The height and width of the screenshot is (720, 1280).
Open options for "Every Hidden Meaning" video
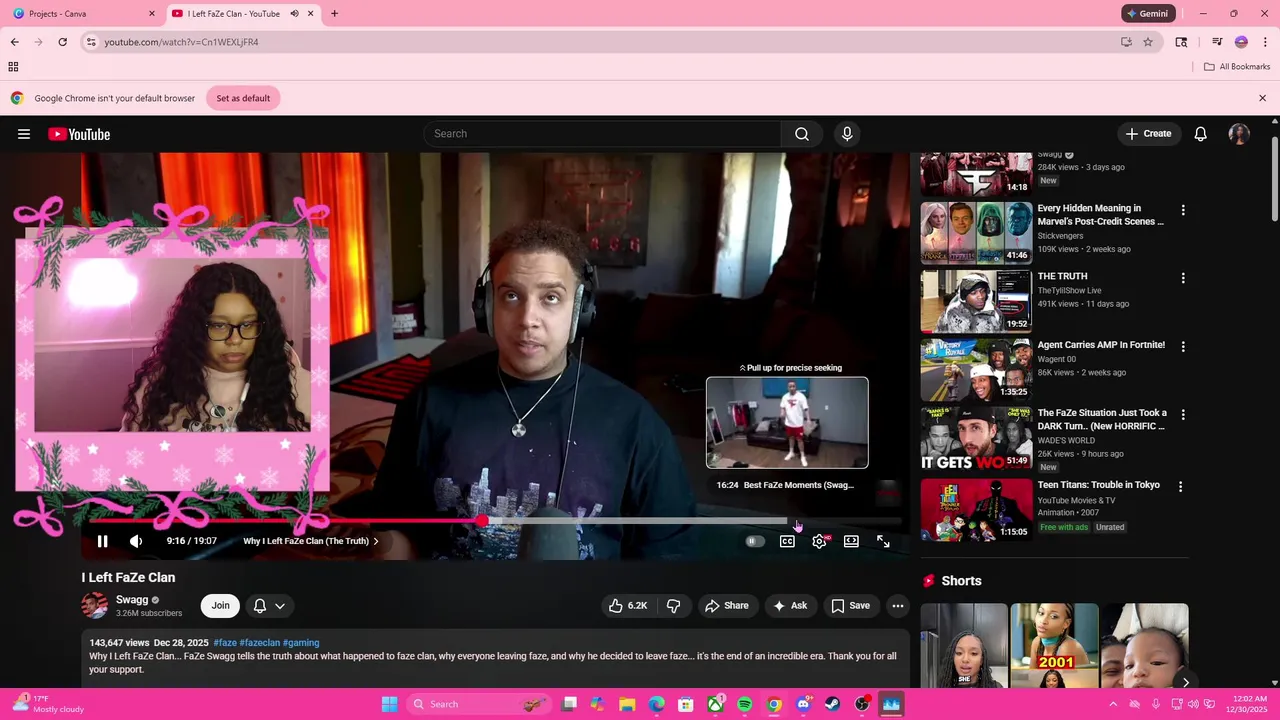pos(1183,211)
